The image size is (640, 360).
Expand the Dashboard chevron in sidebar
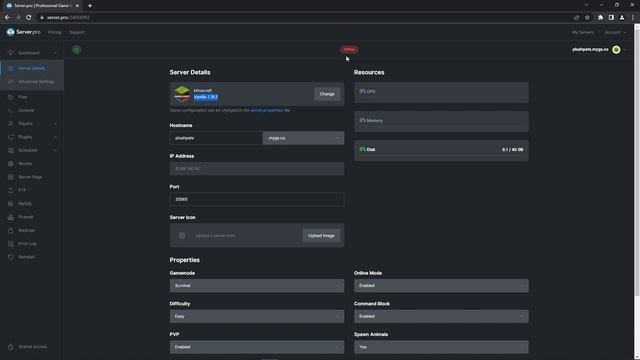[55, 53]
